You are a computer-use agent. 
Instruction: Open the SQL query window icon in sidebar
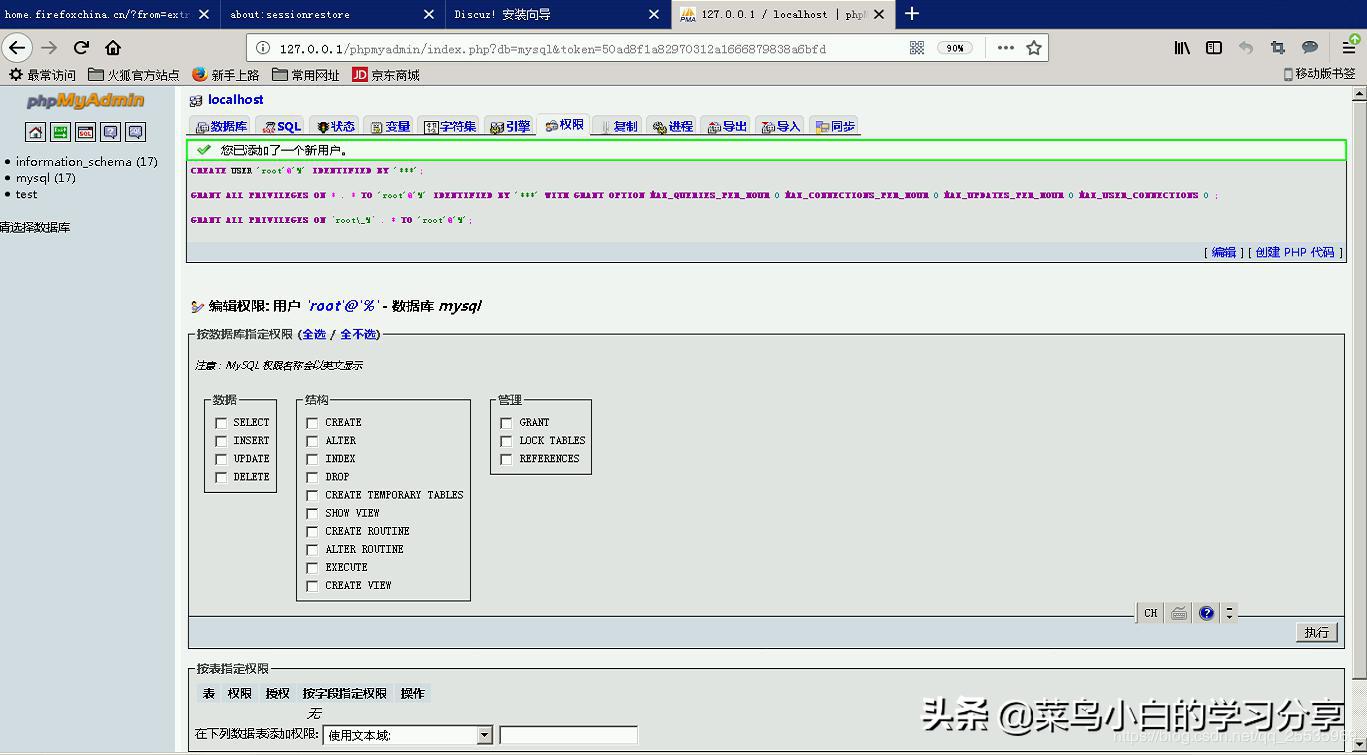[86, 132]
